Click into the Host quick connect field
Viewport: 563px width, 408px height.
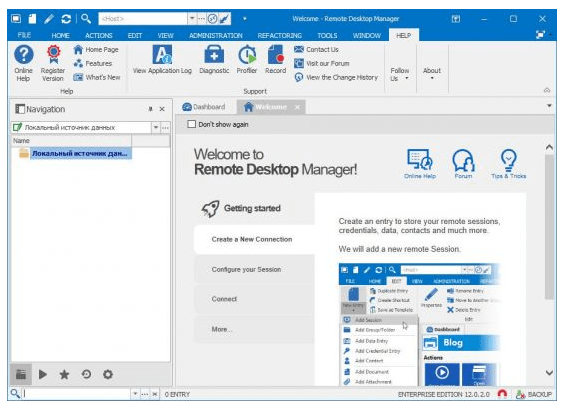(x=143, y=18)
